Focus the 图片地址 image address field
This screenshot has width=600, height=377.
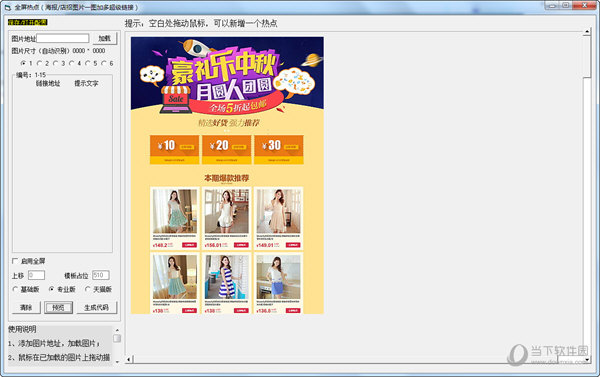coord(63,38)
